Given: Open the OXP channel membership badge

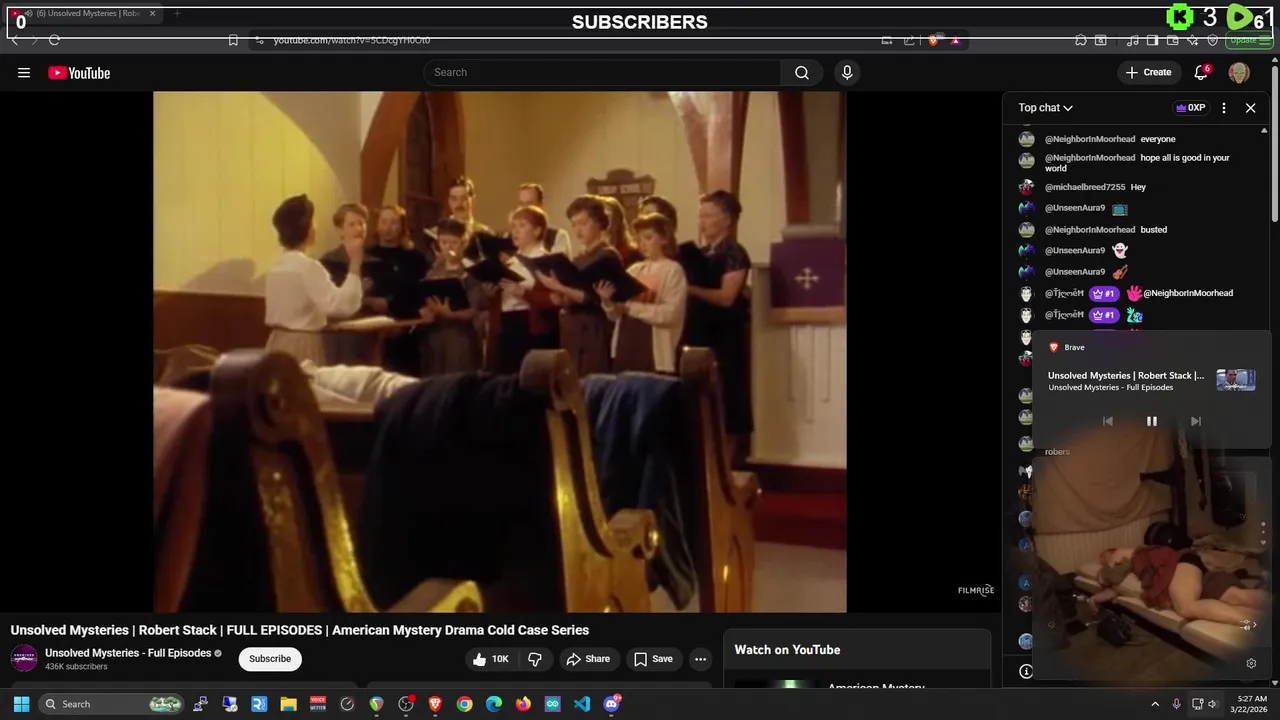Looking at the screenshot, I should [1190, 107].
